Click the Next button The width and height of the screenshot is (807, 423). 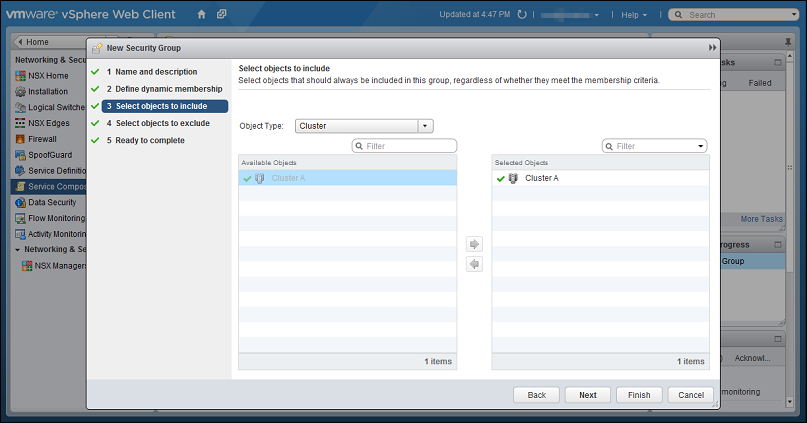pyautogui.click(x=587, y=395)
